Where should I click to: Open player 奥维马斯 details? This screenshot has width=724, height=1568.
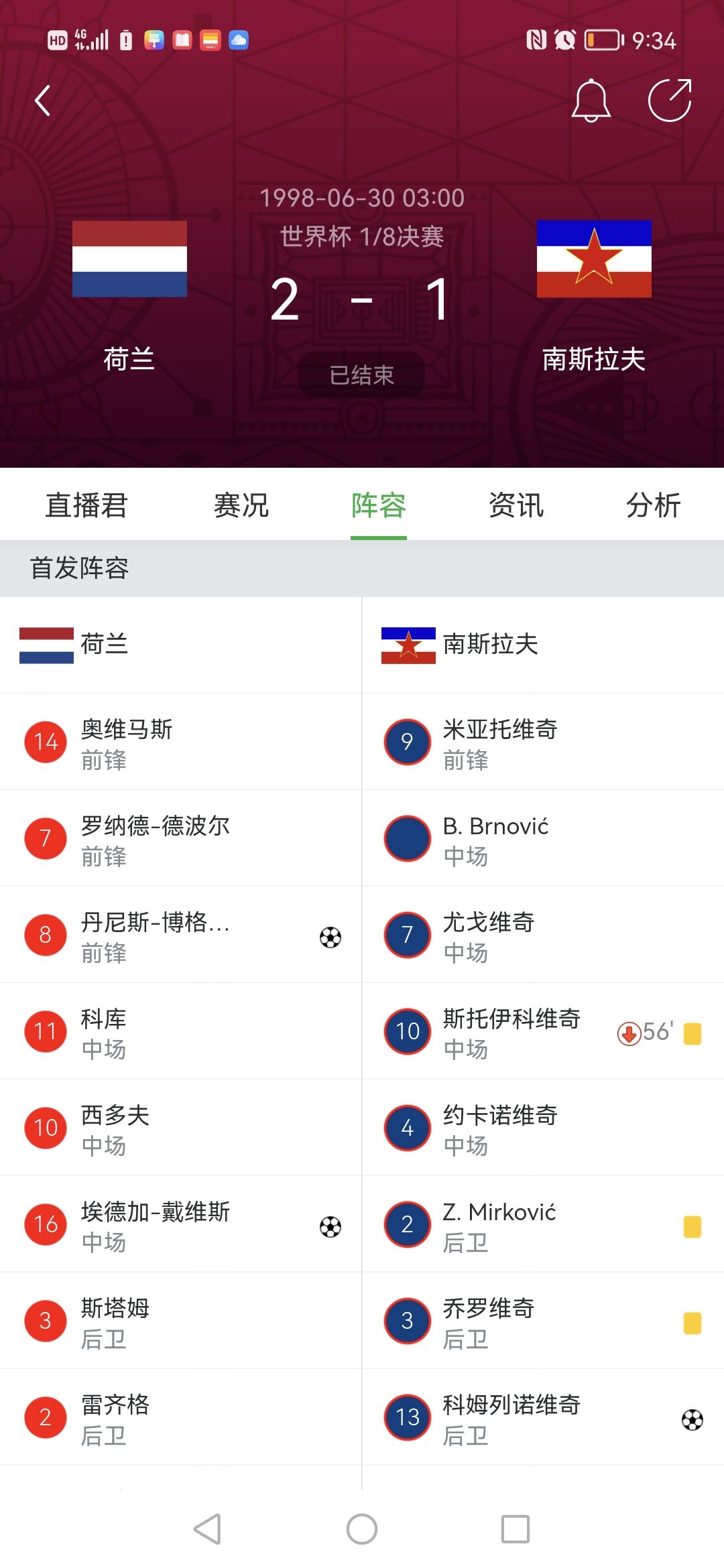[127, 742]
